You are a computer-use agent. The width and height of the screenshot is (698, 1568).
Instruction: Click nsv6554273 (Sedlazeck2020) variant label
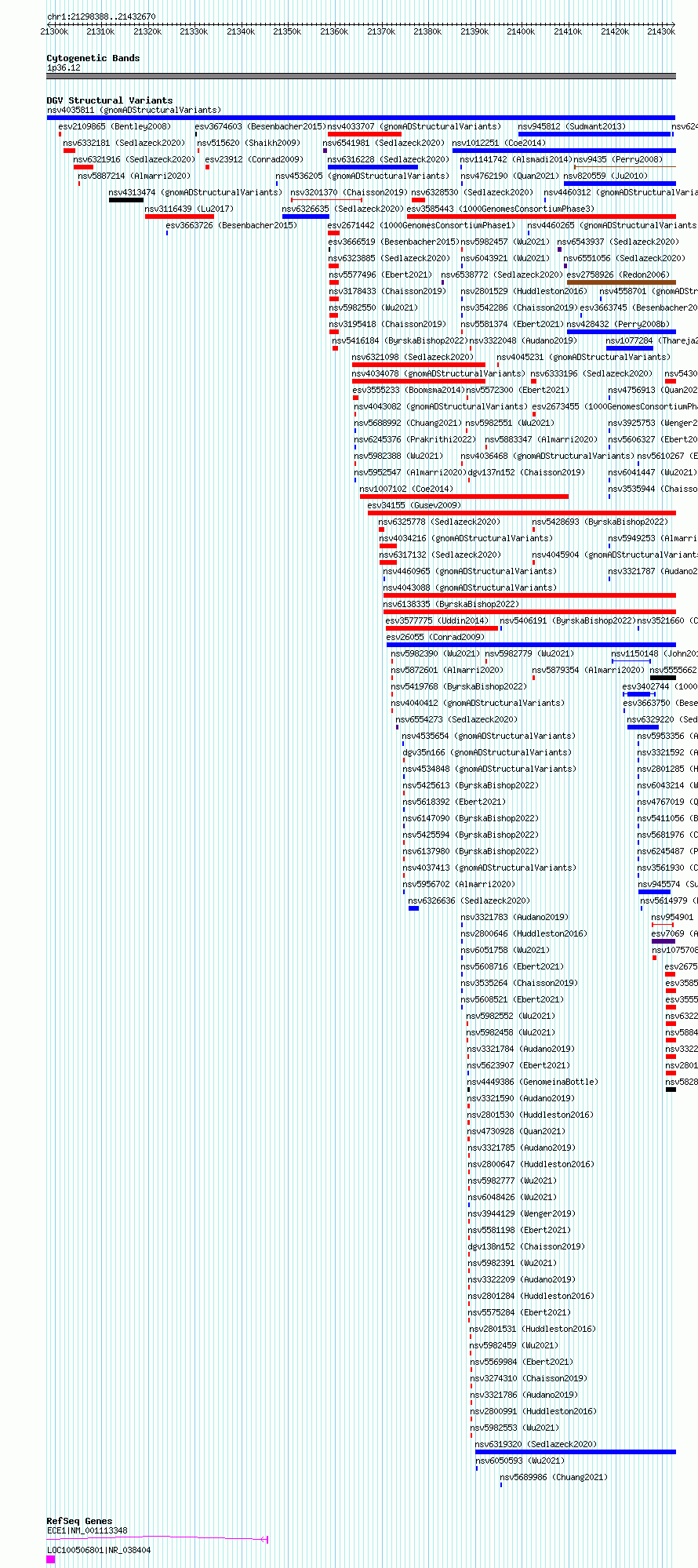click(x=456, y=720)
